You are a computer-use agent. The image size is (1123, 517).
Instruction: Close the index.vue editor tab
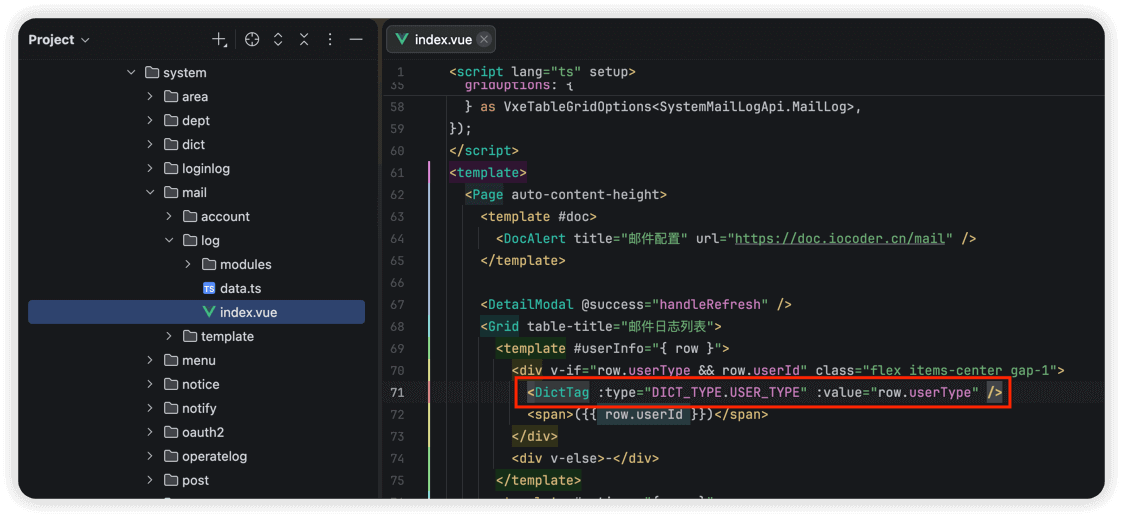[484, 40]
